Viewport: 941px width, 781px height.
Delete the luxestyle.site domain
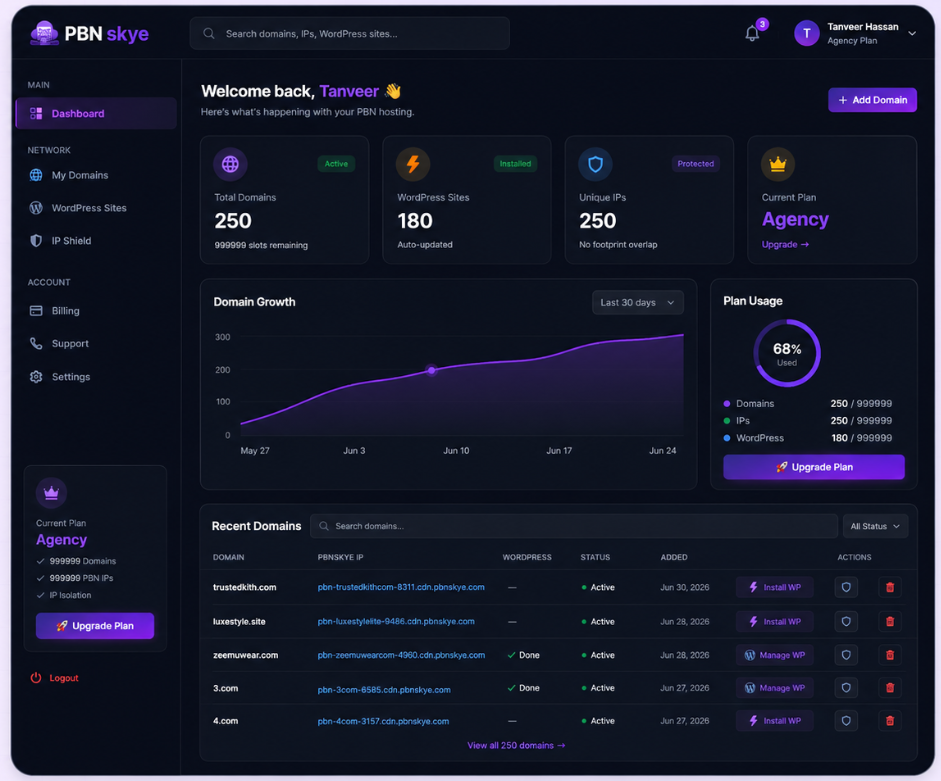coord(890,621)
